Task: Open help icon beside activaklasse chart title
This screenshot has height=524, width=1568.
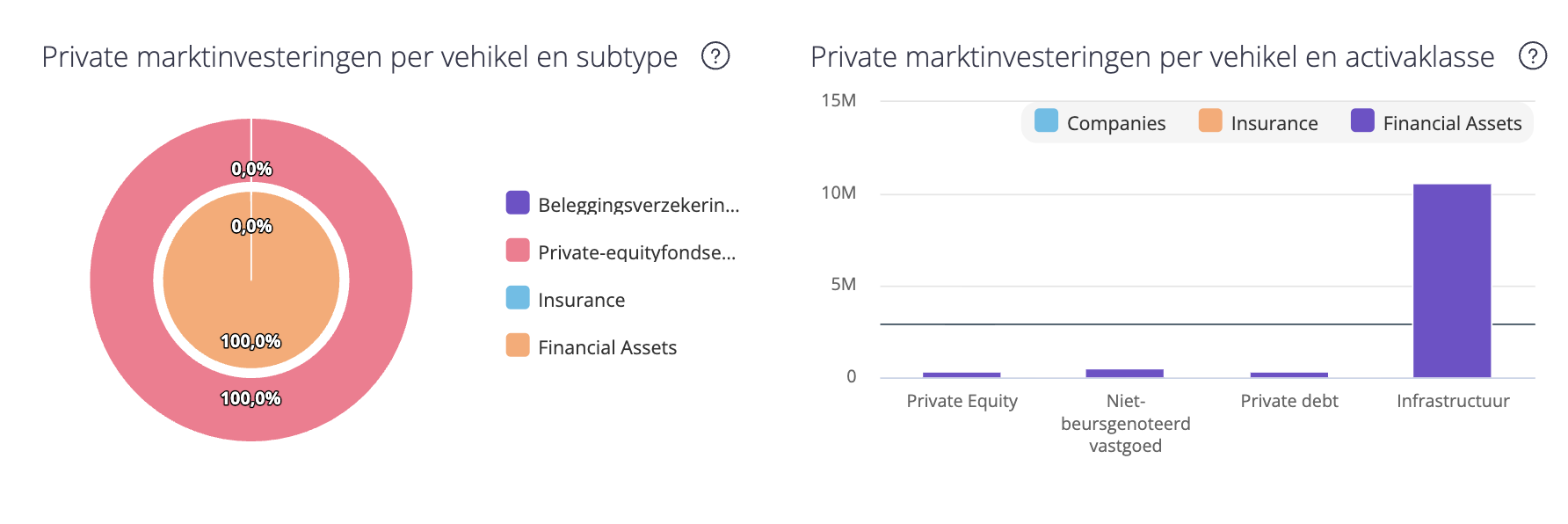Action: pyautogui.click(x=1533, y=56)
